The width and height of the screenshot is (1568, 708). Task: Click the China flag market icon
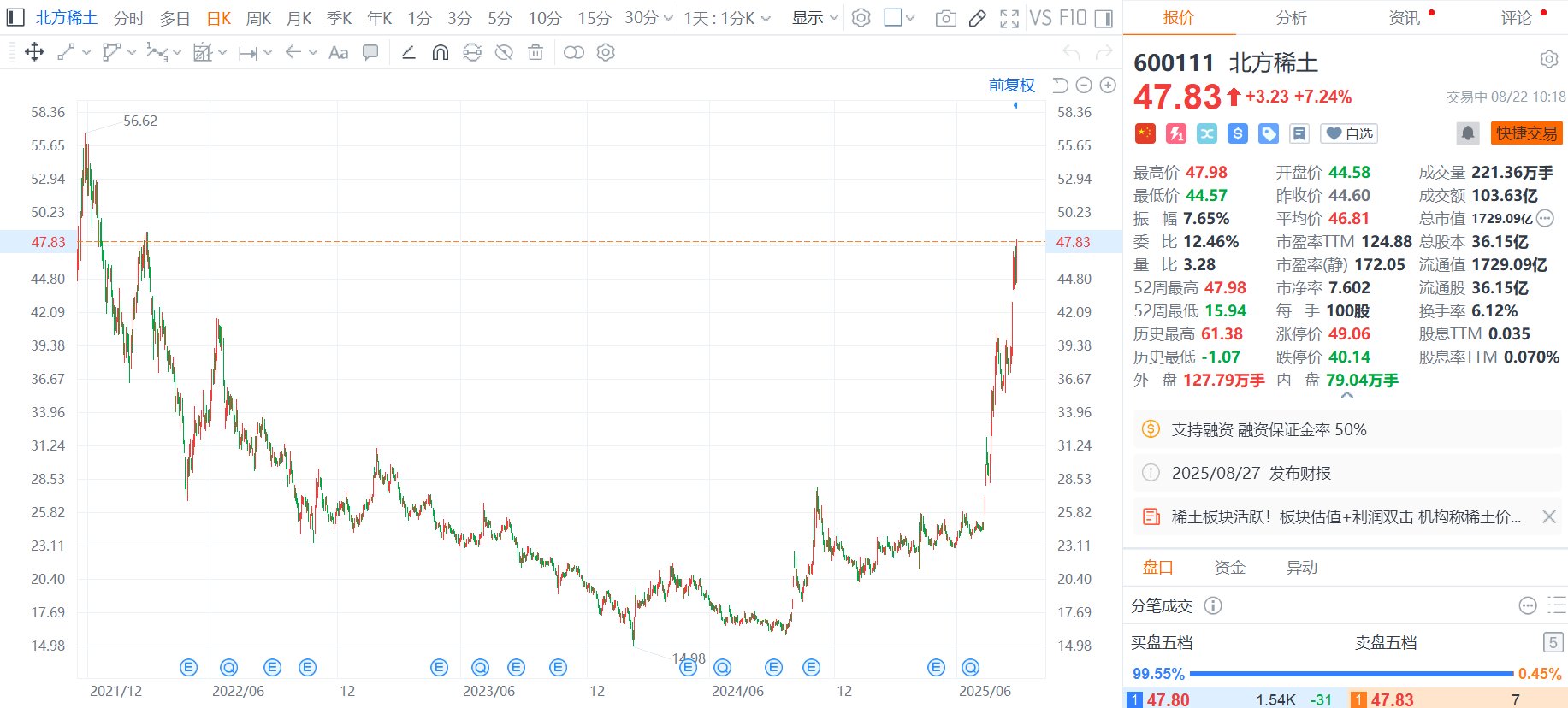(x=1145, y=133)
